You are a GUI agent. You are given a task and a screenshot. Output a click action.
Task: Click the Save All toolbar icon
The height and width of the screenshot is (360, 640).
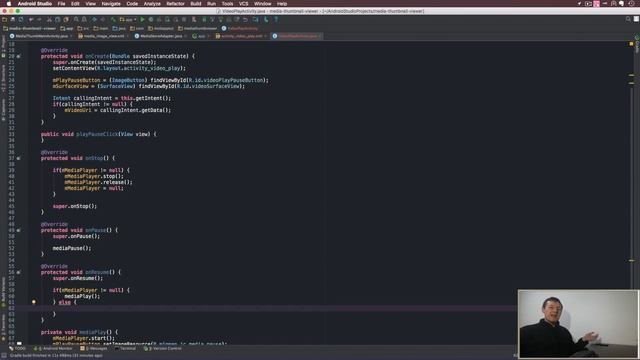tap(13, 19)
